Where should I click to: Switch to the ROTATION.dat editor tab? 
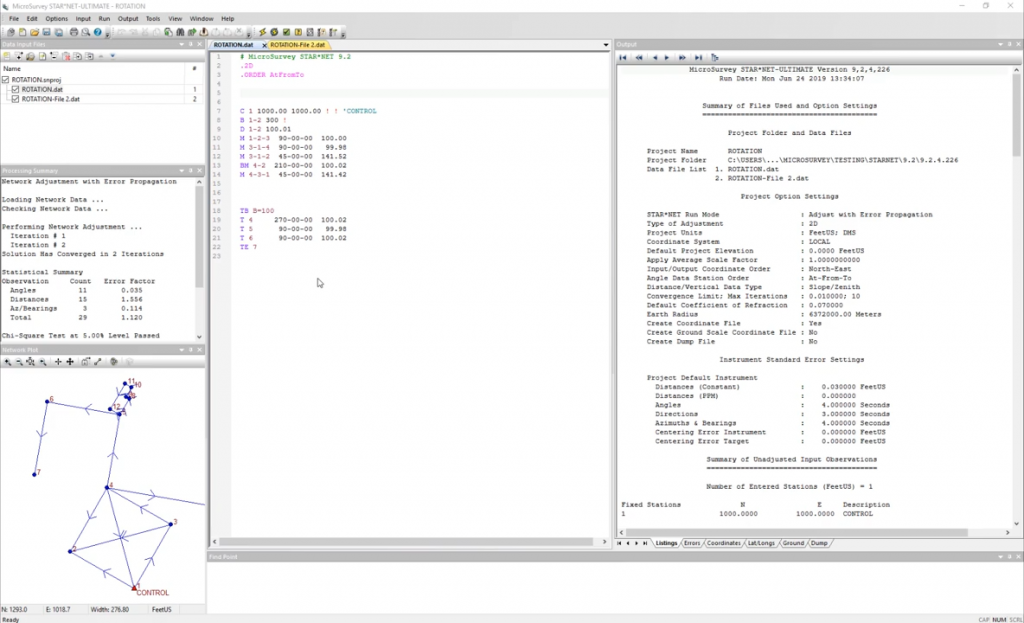tap(234, 45)
